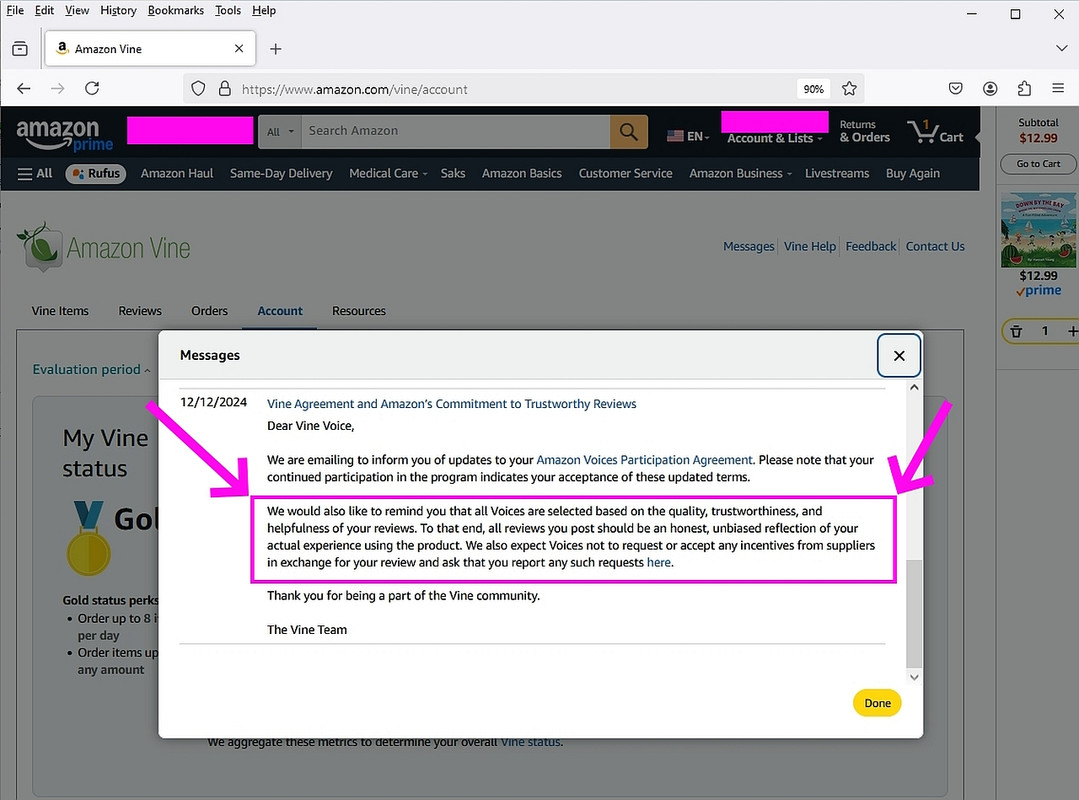This screenshot has height=800, width=1079.
Task: Click scroll-down arrow in Messages dialog
Action: pos(914,678)
